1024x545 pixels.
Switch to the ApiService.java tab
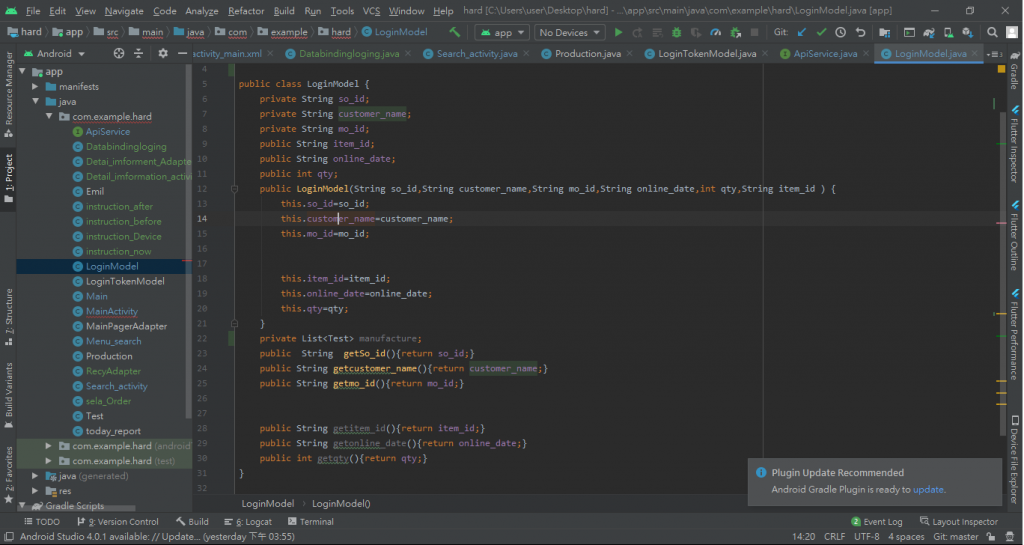tap(818, 53)
